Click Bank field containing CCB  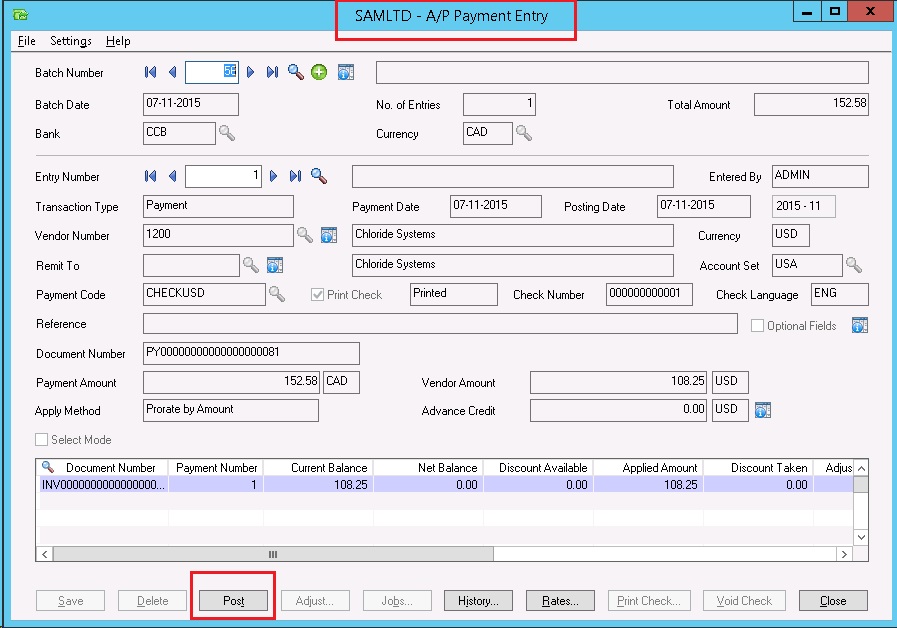(x=179, y=133)
